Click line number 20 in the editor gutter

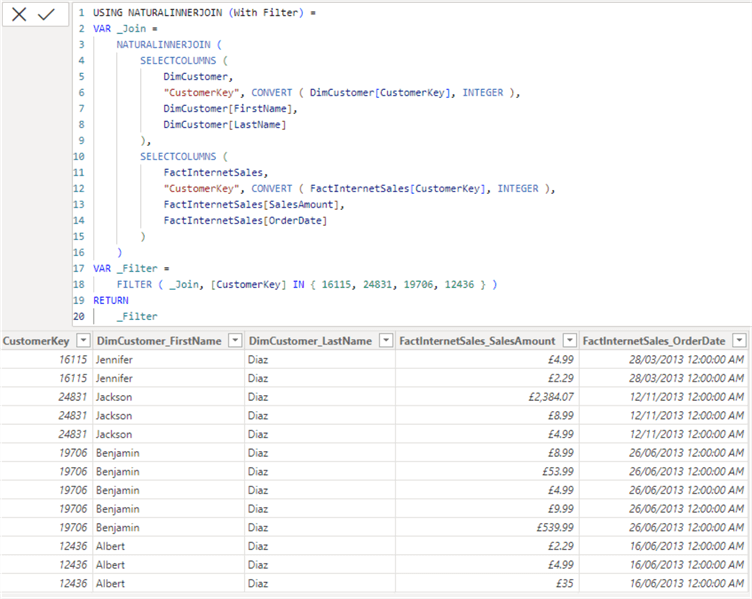click(x=79, y=317)
